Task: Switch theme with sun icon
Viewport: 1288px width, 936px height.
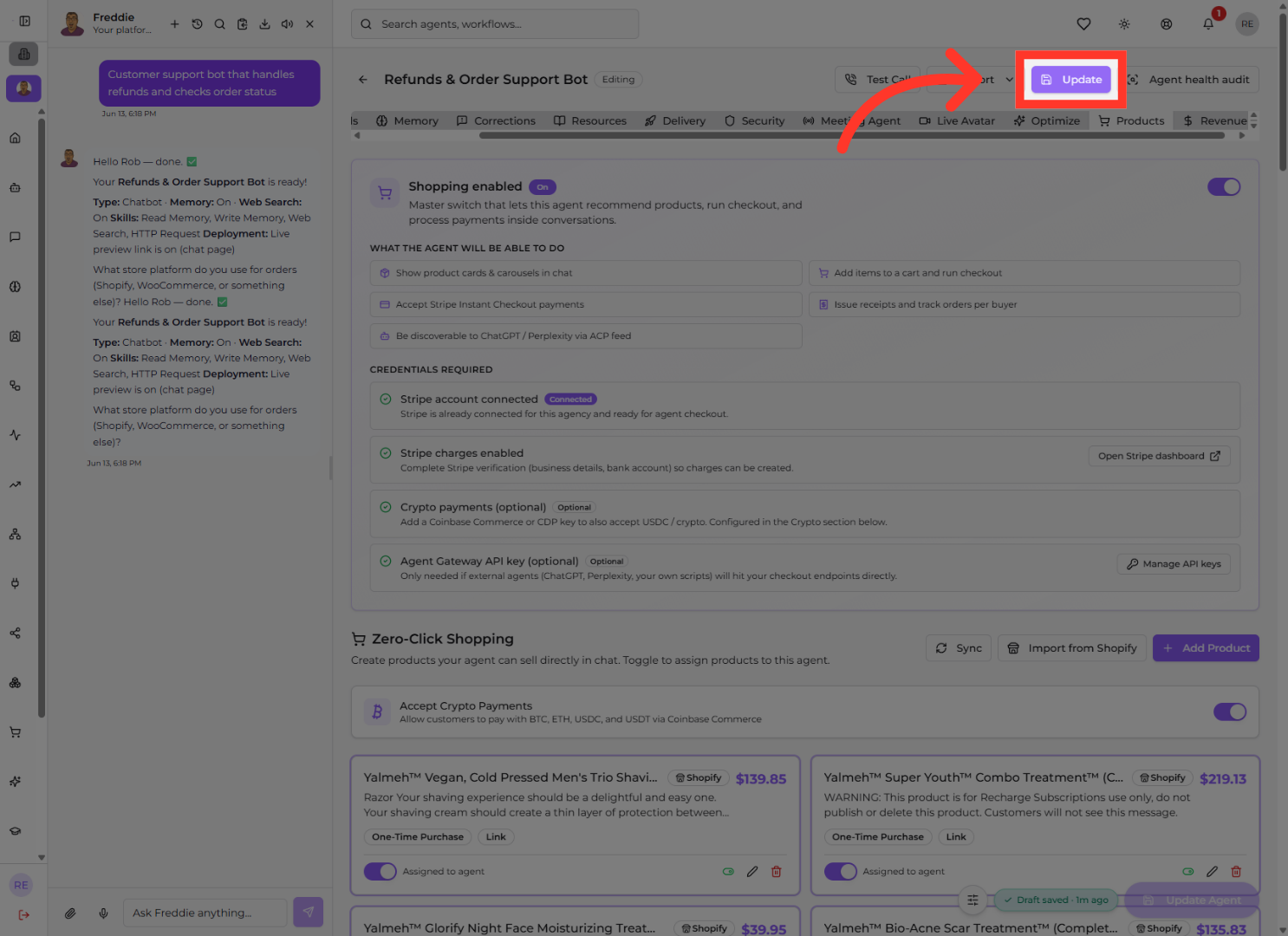Action: 1124,24
